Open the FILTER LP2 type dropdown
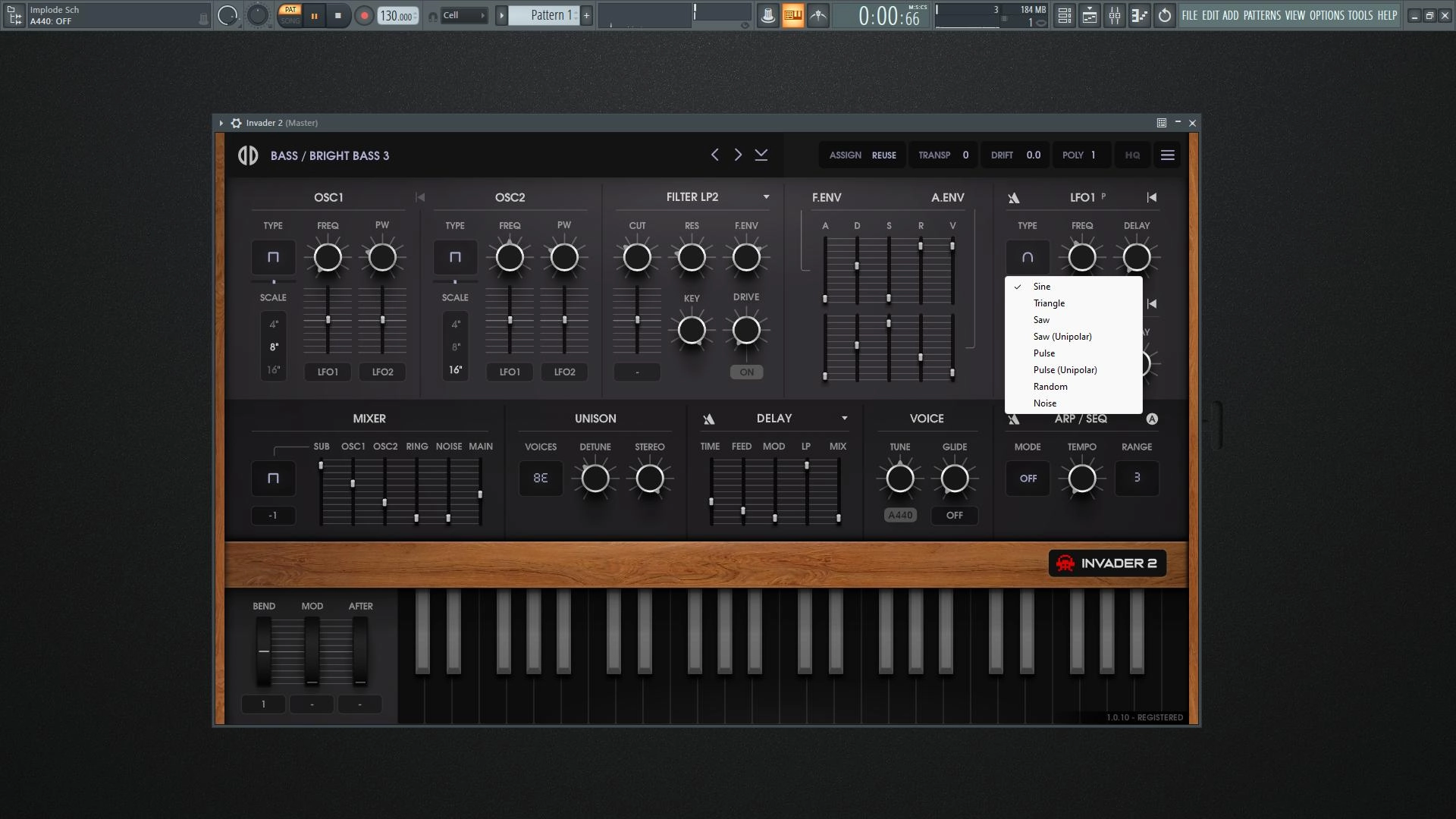1456x819 pixels. (x=766, y=197)
